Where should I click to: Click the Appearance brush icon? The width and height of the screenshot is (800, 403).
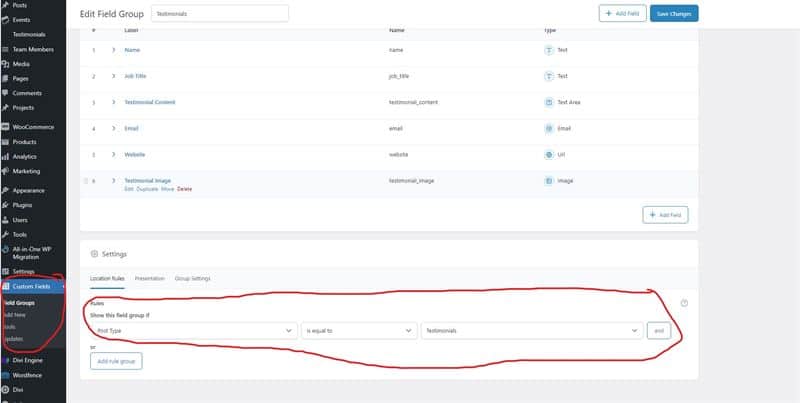[x=6, y=190]
